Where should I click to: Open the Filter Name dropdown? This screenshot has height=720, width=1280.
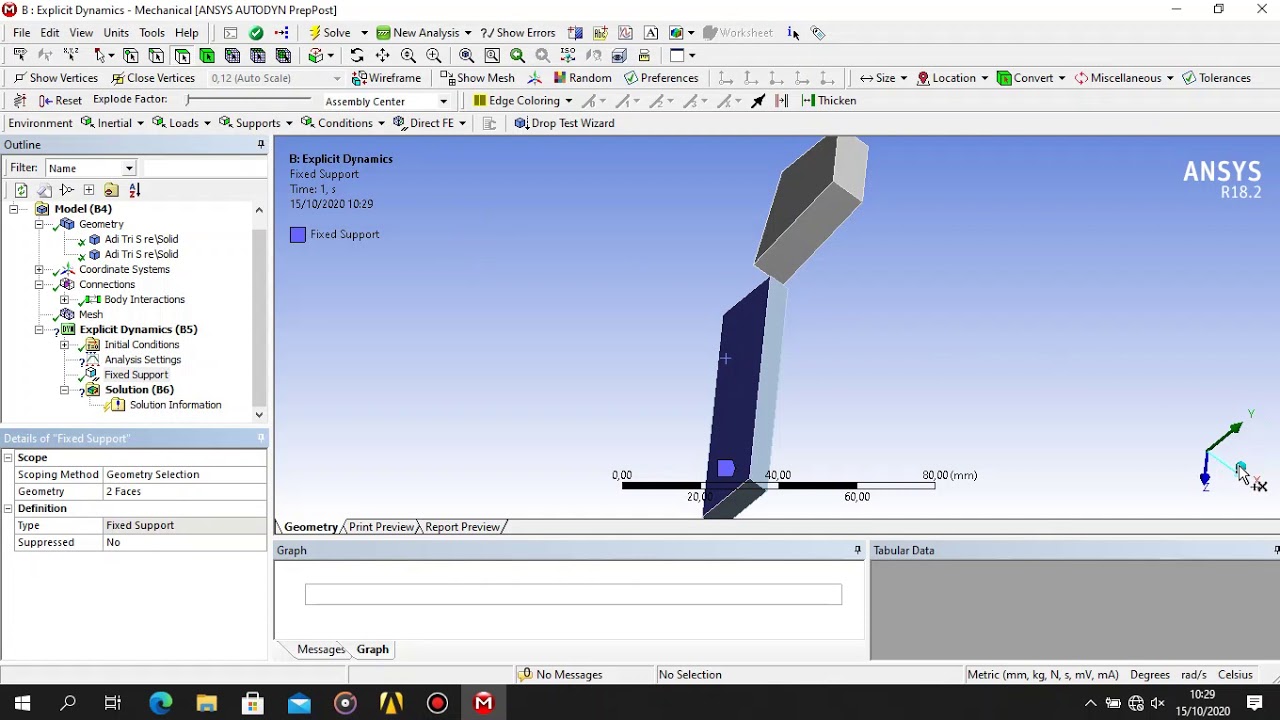(129, 168)
